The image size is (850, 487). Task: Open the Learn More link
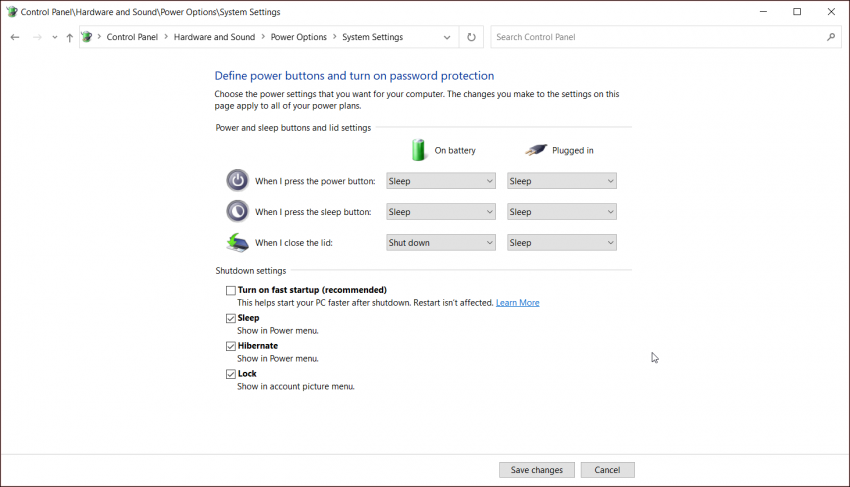tap(517, 303)
